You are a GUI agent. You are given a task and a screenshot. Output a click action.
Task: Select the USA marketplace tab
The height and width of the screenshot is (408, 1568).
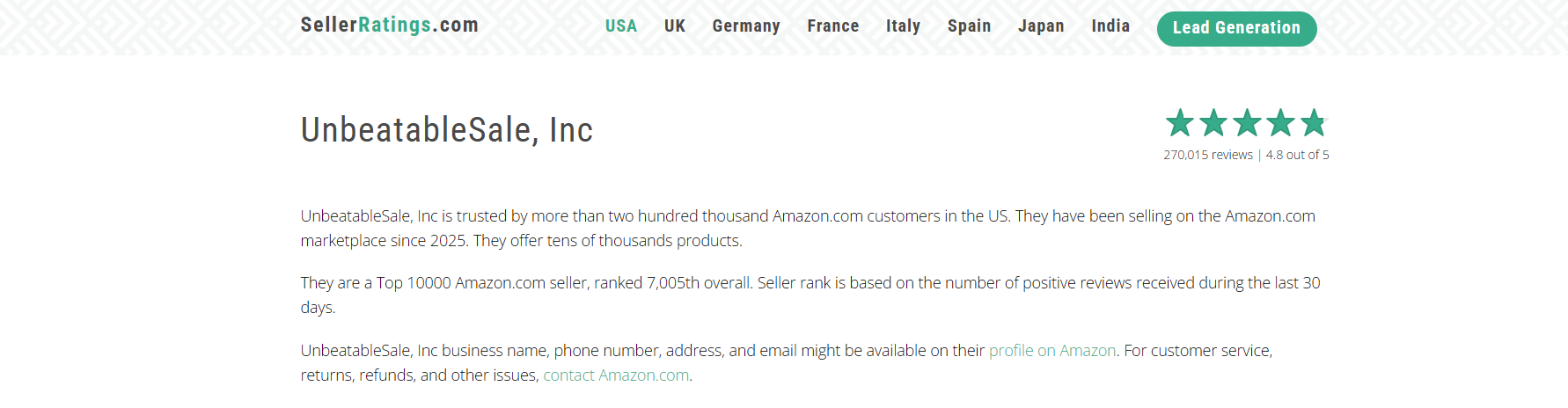[620, 26]
